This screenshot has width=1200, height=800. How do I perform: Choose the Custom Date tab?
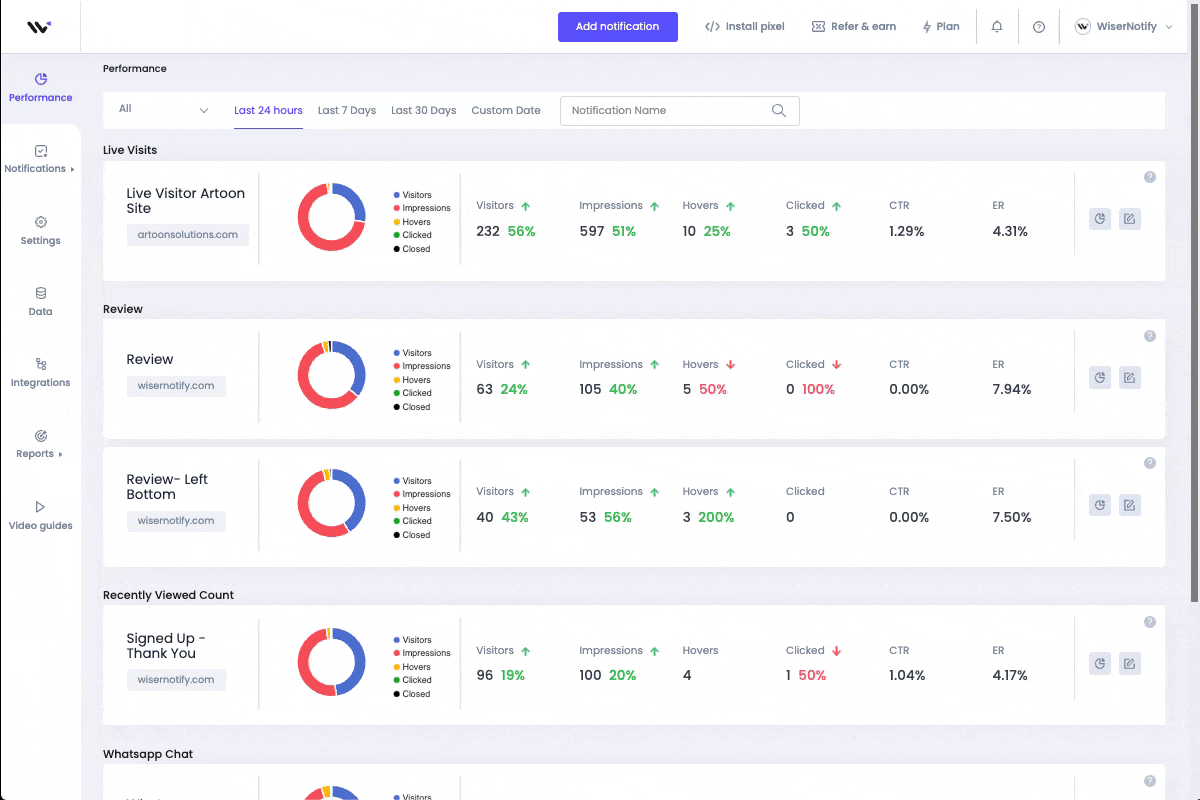[x=506, y=111]
